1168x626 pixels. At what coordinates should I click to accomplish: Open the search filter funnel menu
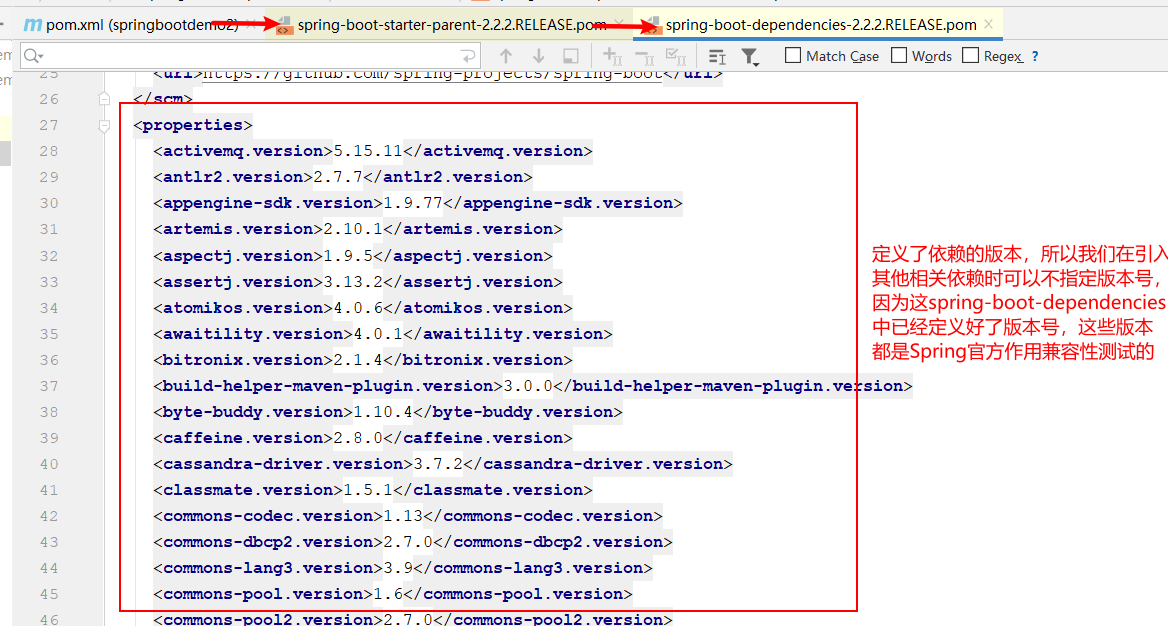[750, 57]
